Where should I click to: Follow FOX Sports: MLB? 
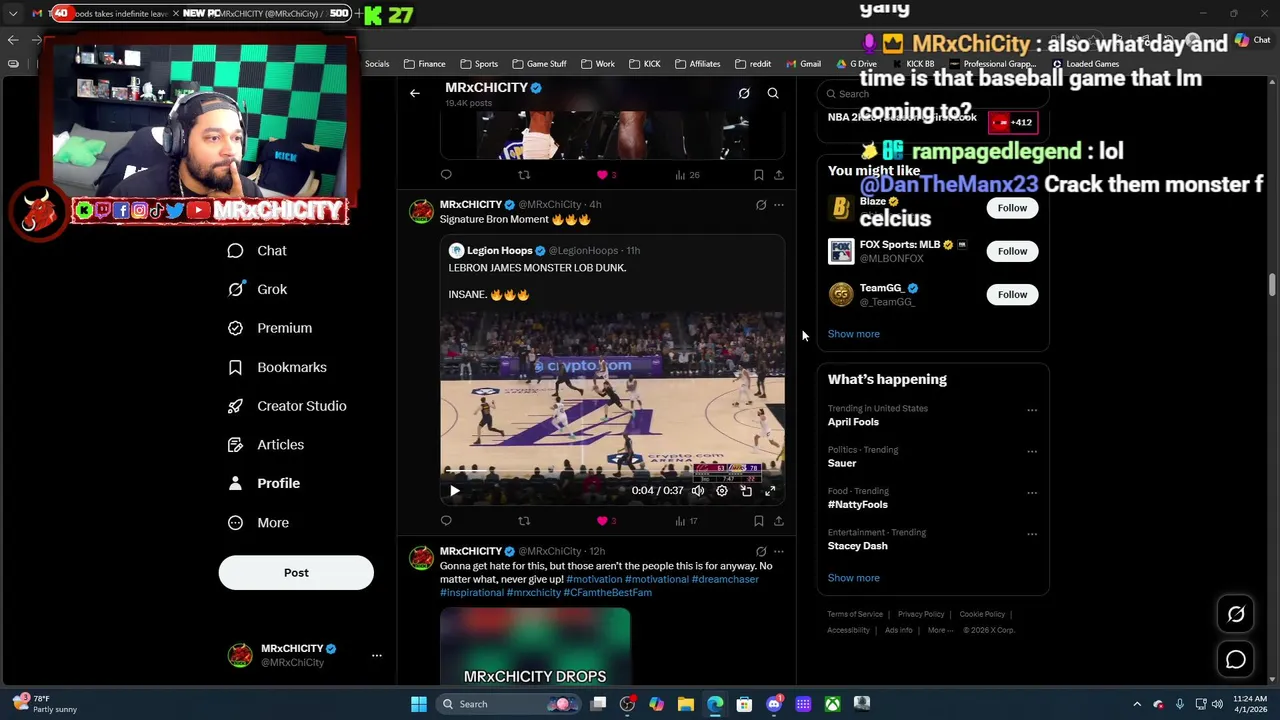click(1012, 251)
